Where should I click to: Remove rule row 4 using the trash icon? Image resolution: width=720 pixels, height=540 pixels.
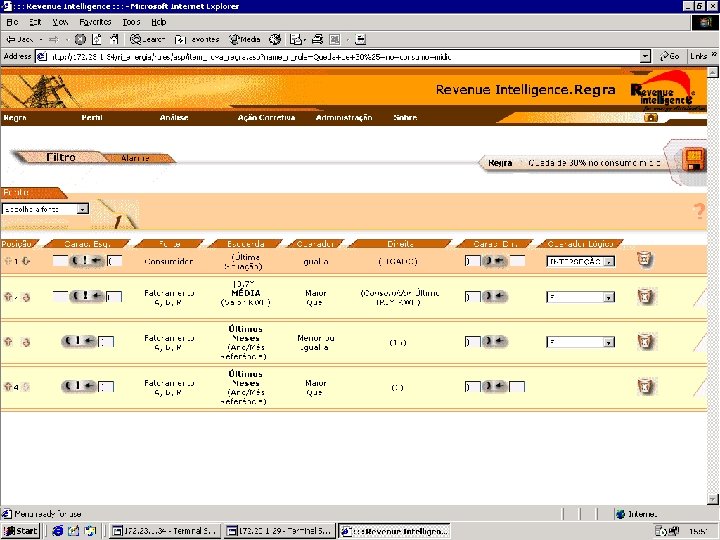645,386
